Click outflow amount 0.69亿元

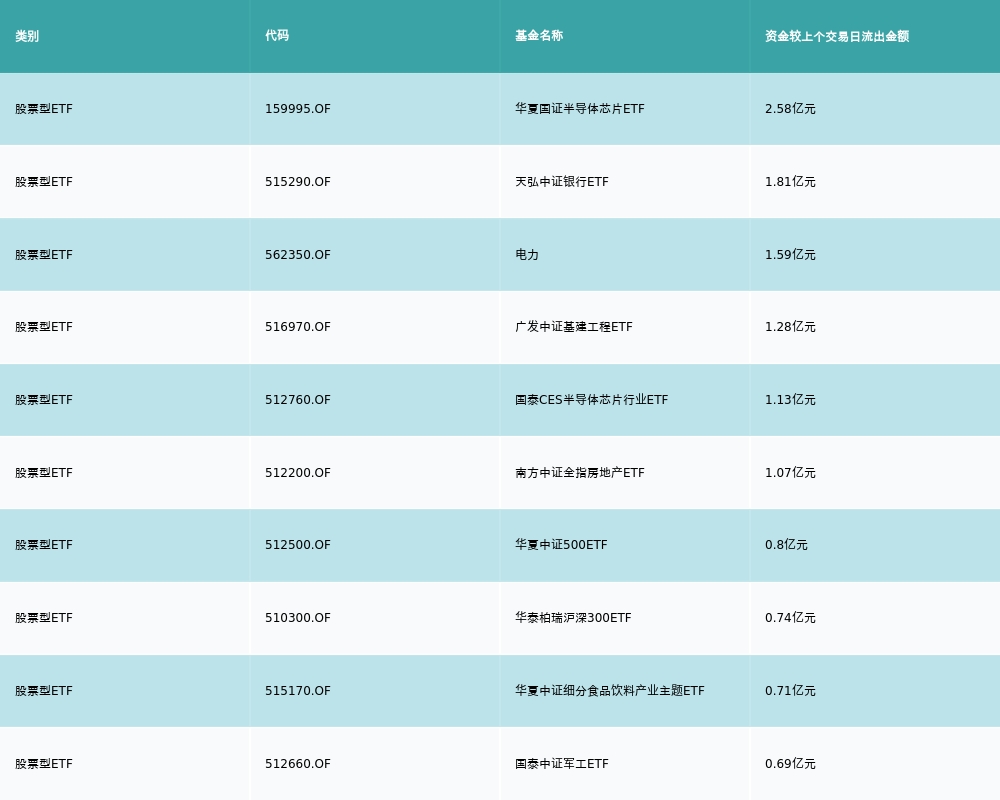click(x=790, y=764)
